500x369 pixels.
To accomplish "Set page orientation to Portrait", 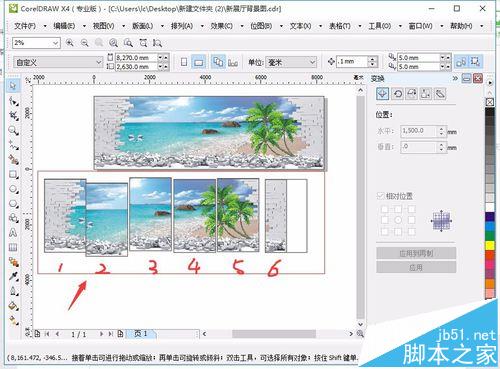I will 184,62.
